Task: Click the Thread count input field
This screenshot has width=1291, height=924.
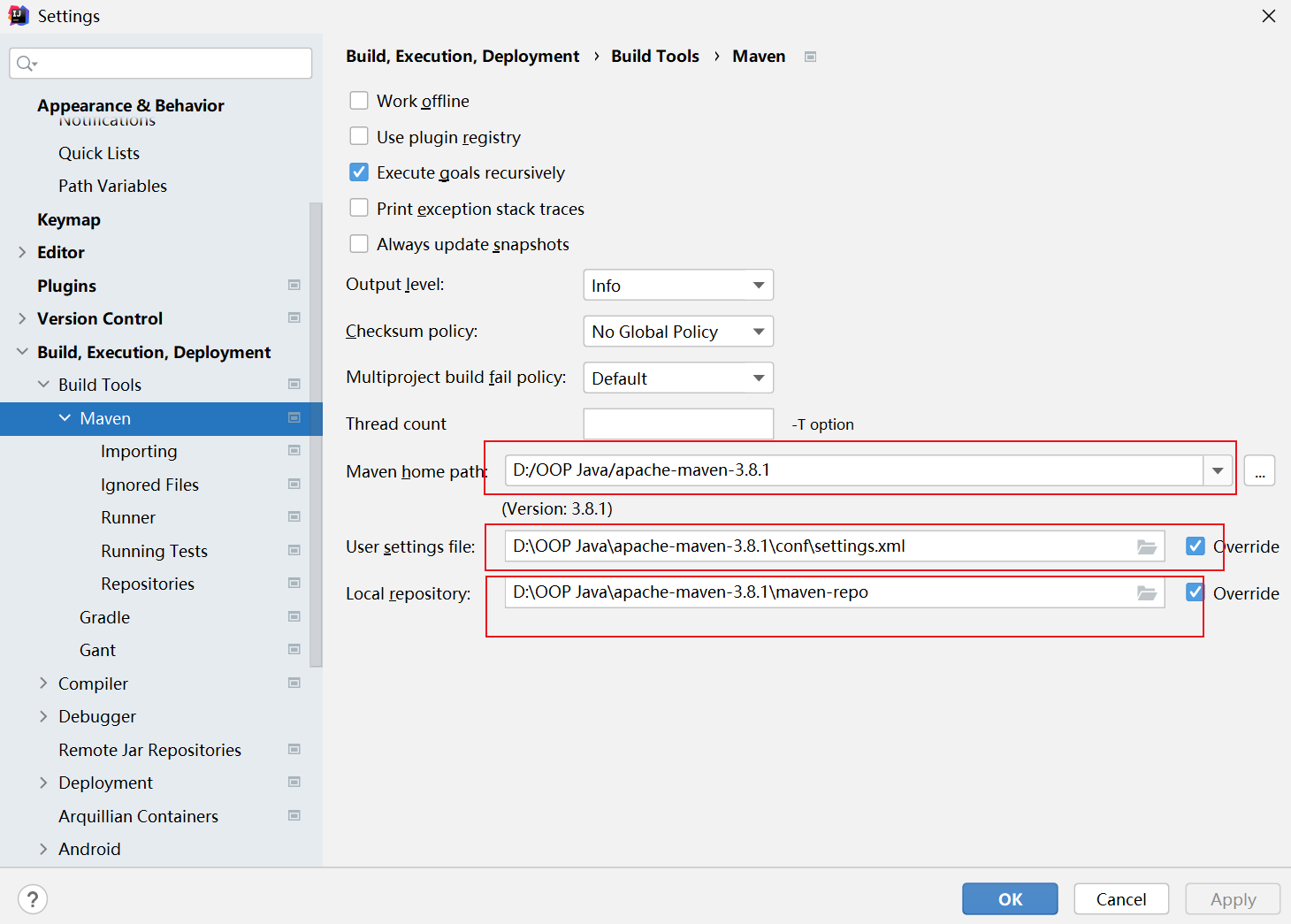Action: coord(678,424)
